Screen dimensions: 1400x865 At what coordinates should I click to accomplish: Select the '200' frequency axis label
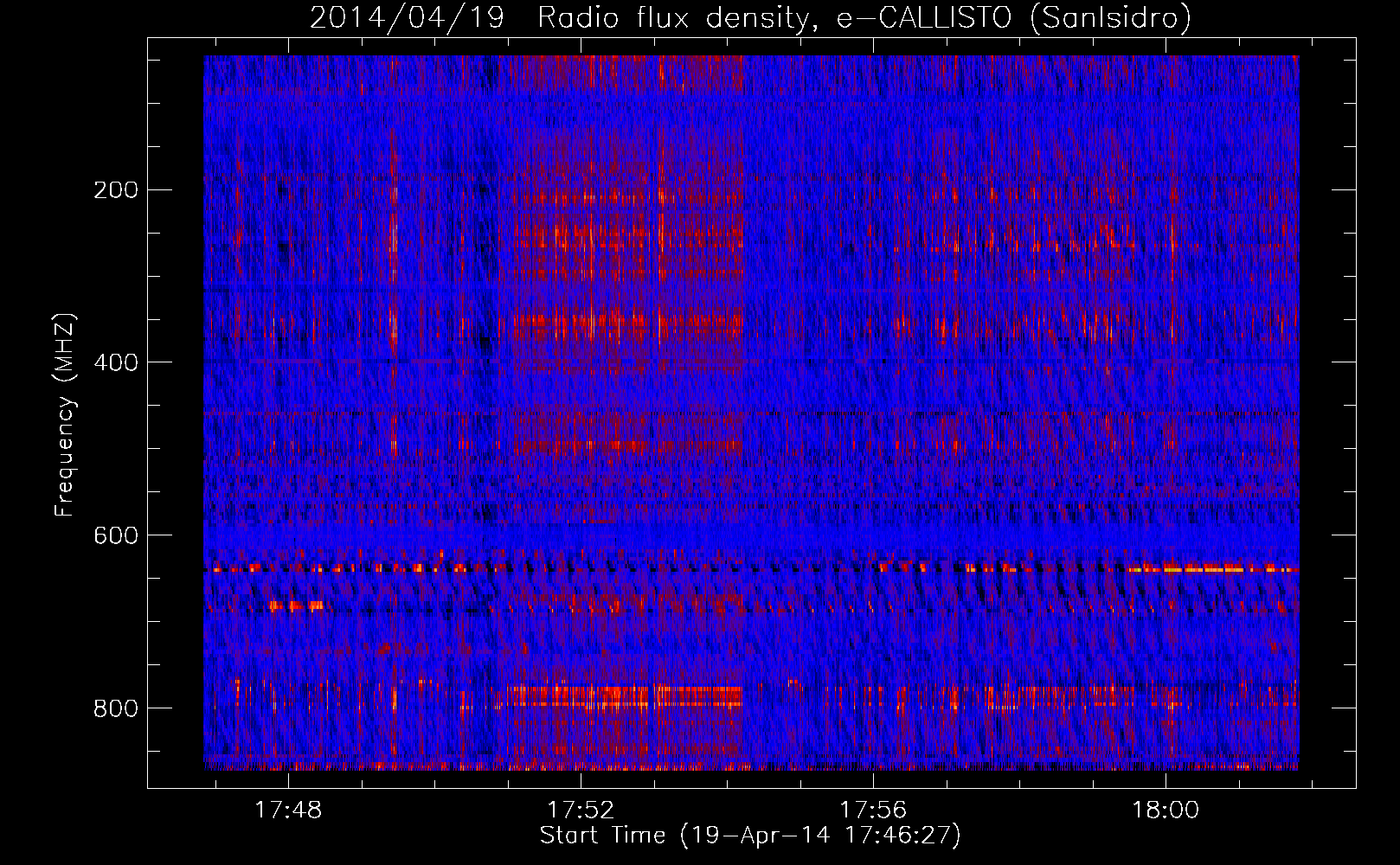pos(116,190)
